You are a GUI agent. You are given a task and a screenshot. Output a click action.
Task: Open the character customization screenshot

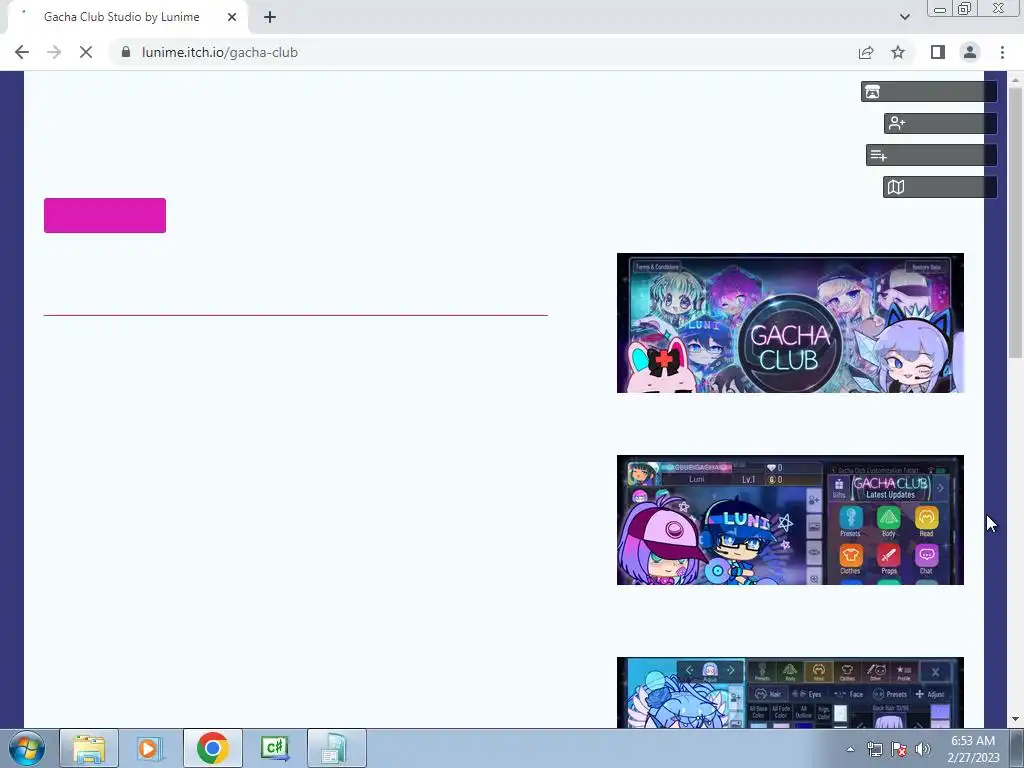[x=790, y=692]
